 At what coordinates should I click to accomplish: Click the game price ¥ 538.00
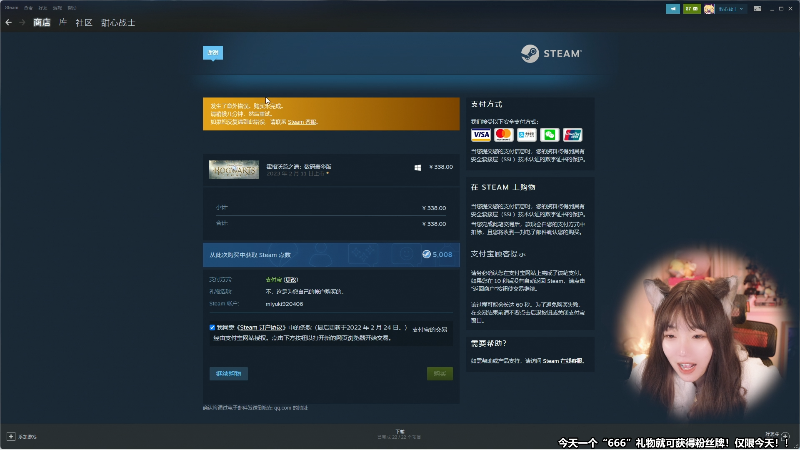[441, 167]
